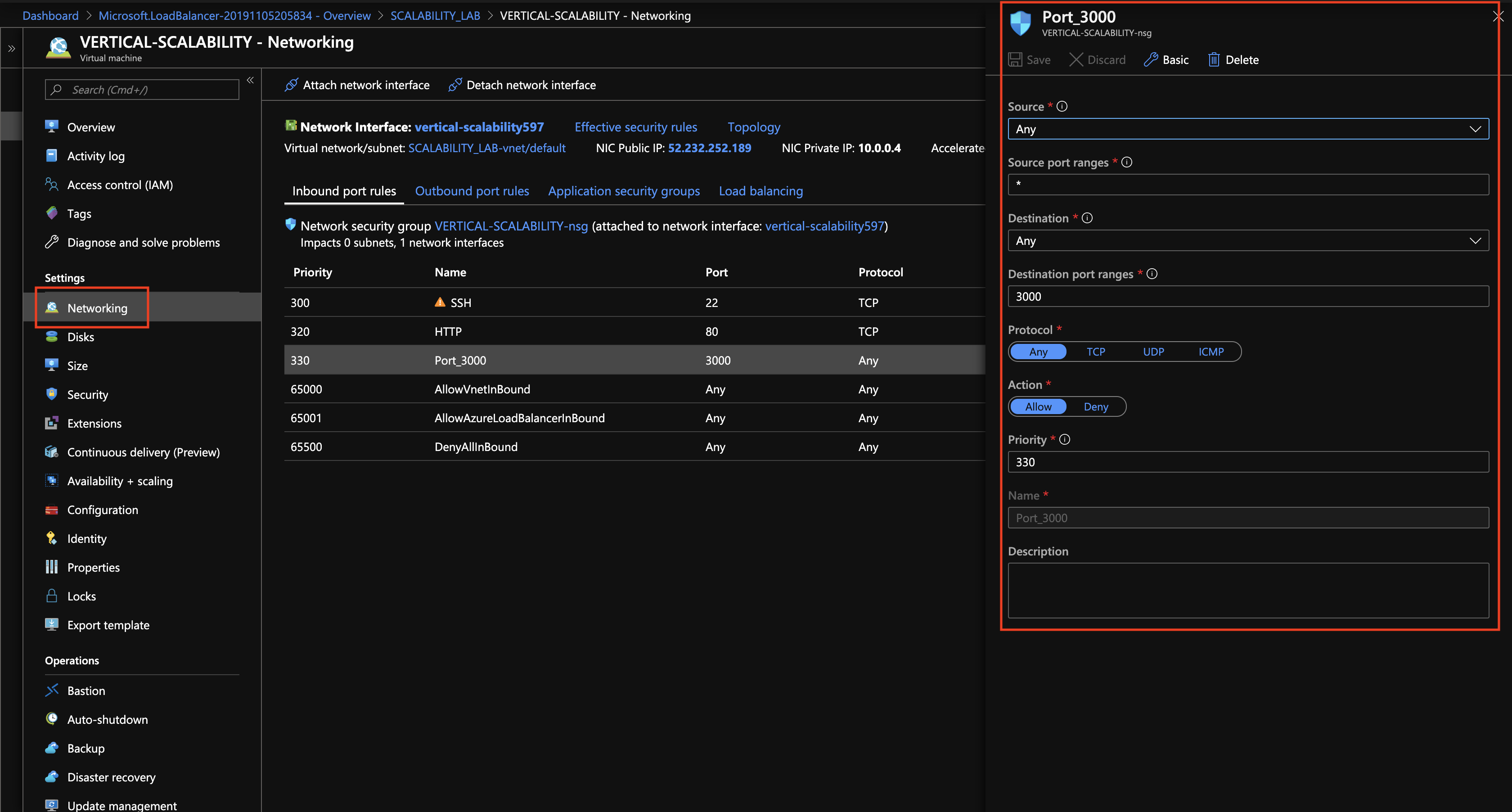Open Locks in sidebar

[81, 596]
